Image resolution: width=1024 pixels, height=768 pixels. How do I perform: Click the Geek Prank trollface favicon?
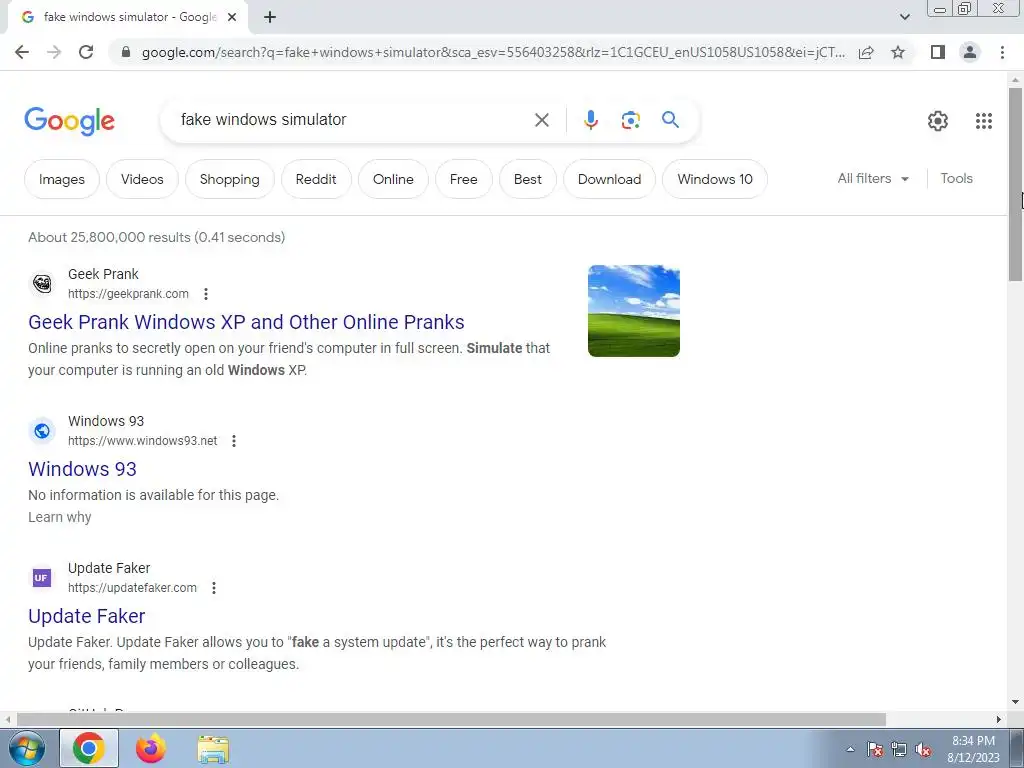click(x=42, y=284)
